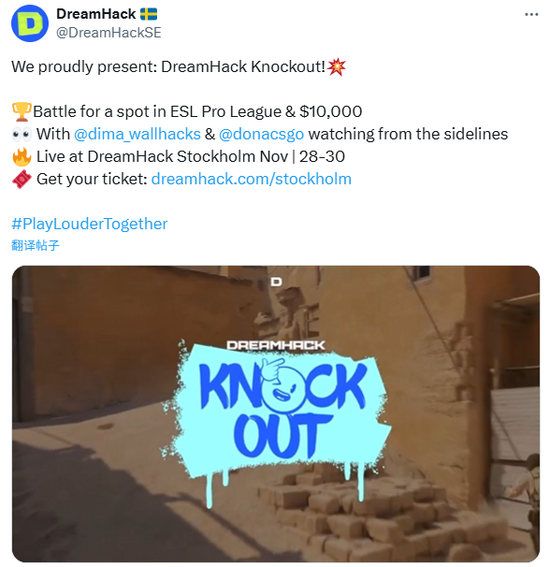Click the fire emoji icon

click(x=22, y=157)
